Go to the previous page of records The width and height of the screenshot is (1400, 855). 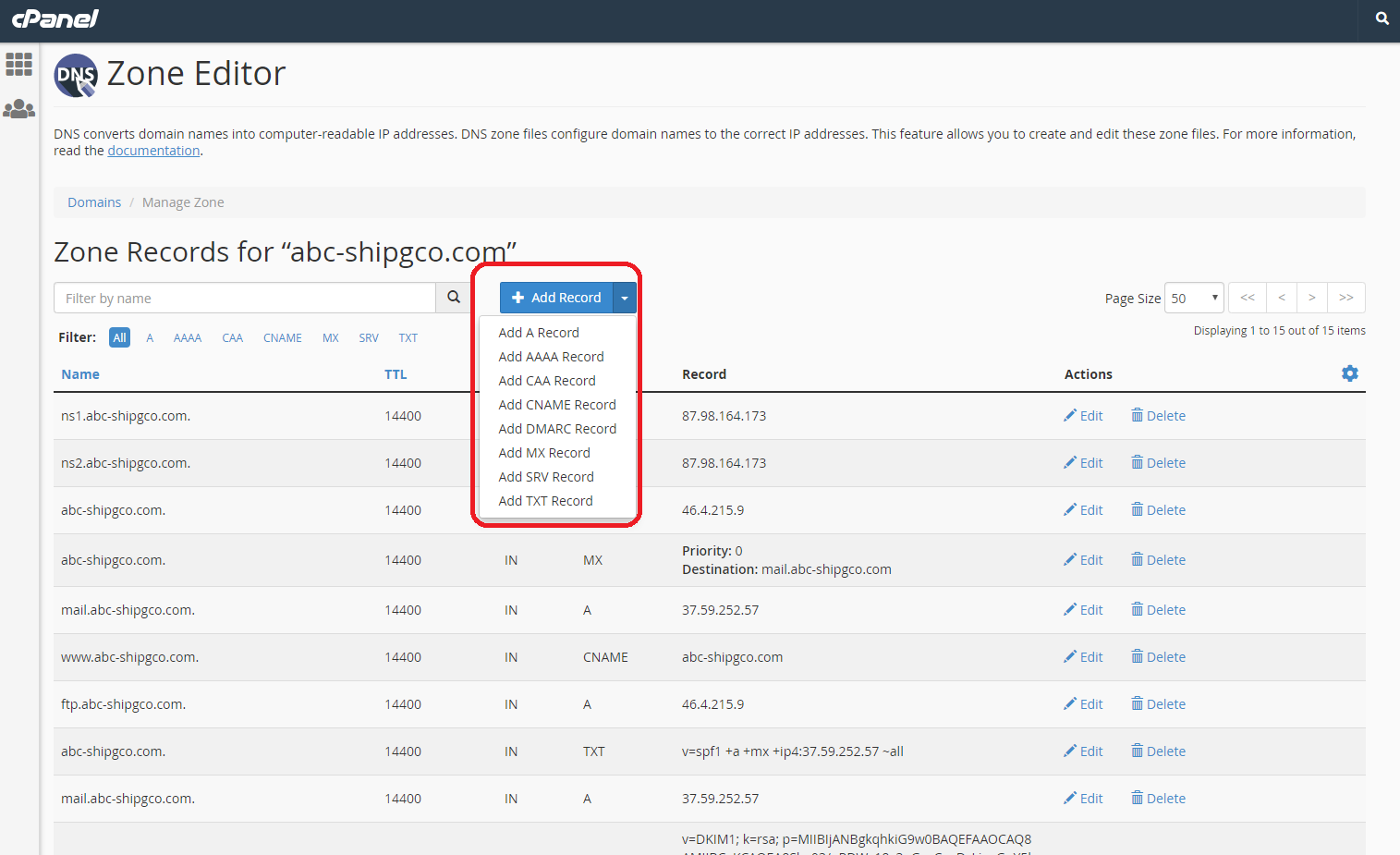pyautogui.click(x=1282, y=298)
